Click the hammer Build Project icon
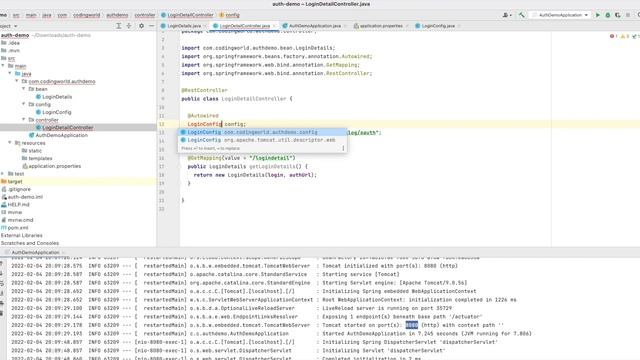Viewport: 640px width, 360px height. coord(521,15)
